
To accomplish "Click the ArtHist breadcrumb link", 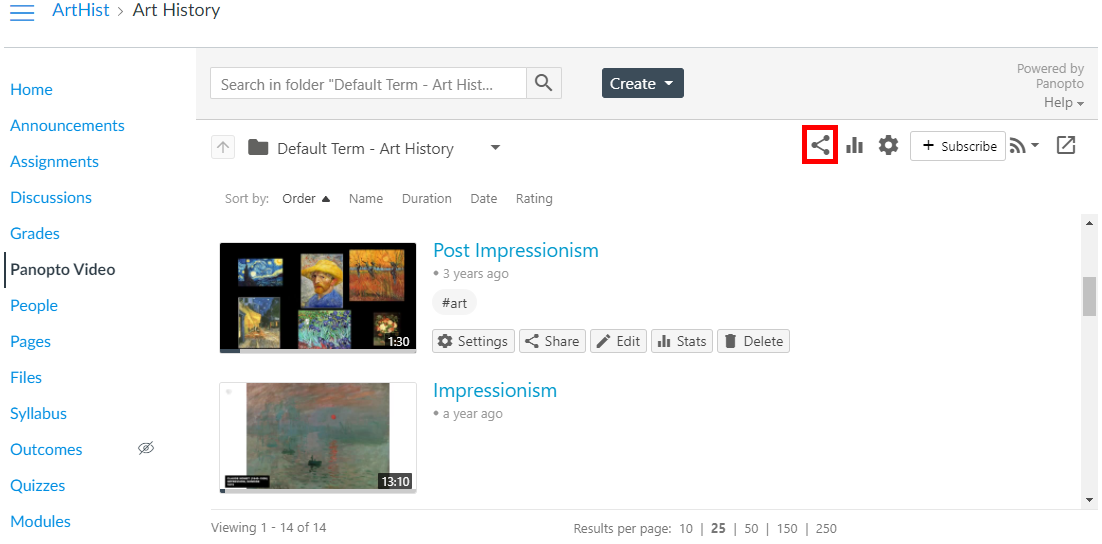I will pyautogui.click(x=83, y=11).
